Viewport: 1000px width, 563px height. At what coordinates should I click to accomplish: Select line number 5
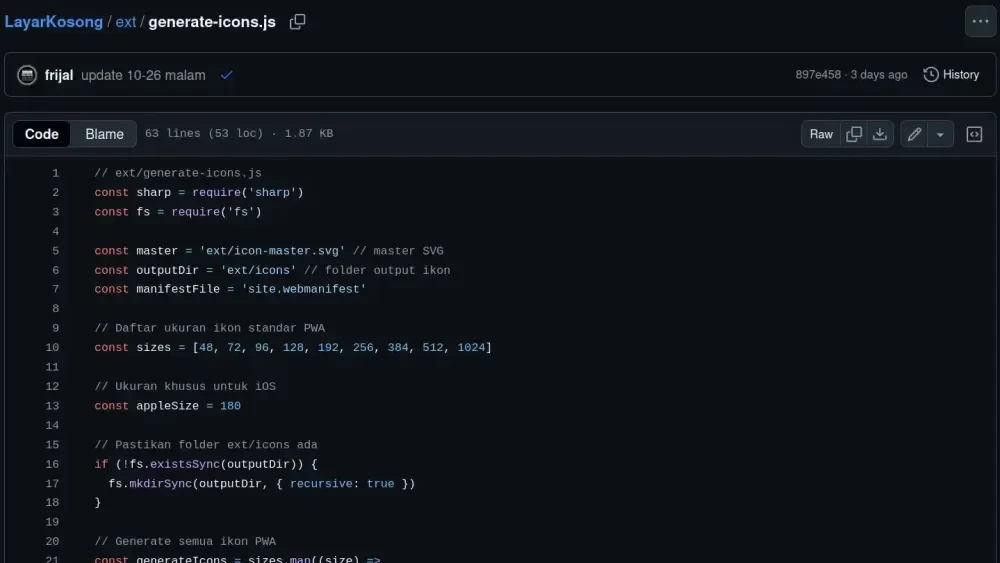[55, 251]
